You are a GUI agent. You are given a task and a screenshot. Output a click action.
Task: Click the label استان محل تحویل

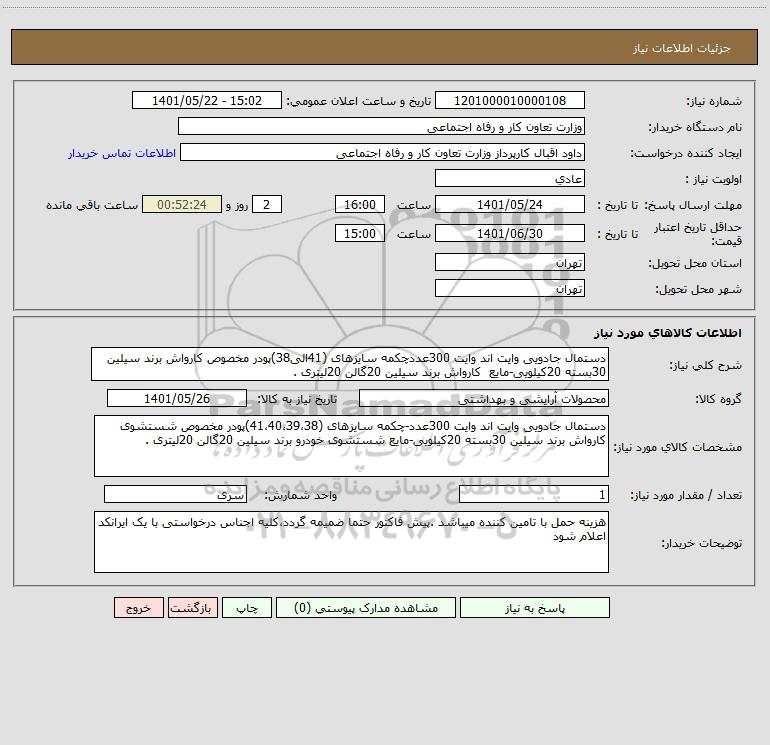click(x=695, y=263)
